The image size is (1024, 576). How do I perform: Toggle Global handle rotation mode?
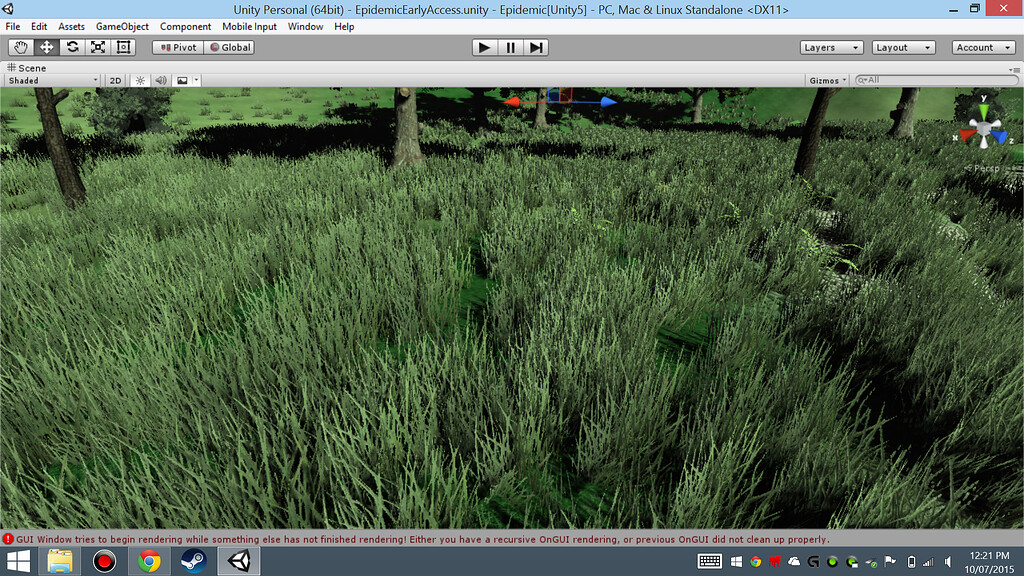[x=228, y=46]
